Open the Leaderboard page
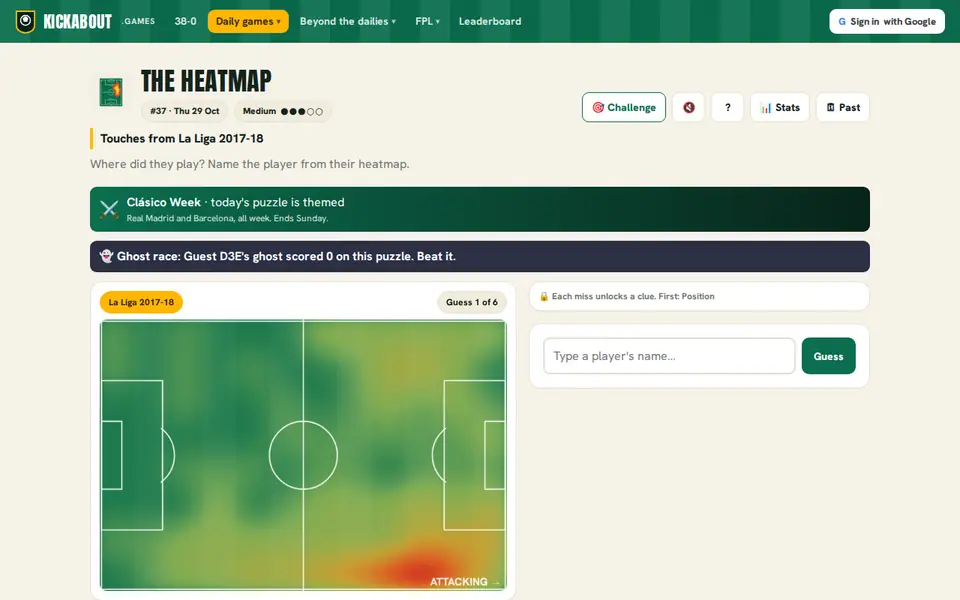Viewport: 960px width, 600px height. (x=490, y=21)
